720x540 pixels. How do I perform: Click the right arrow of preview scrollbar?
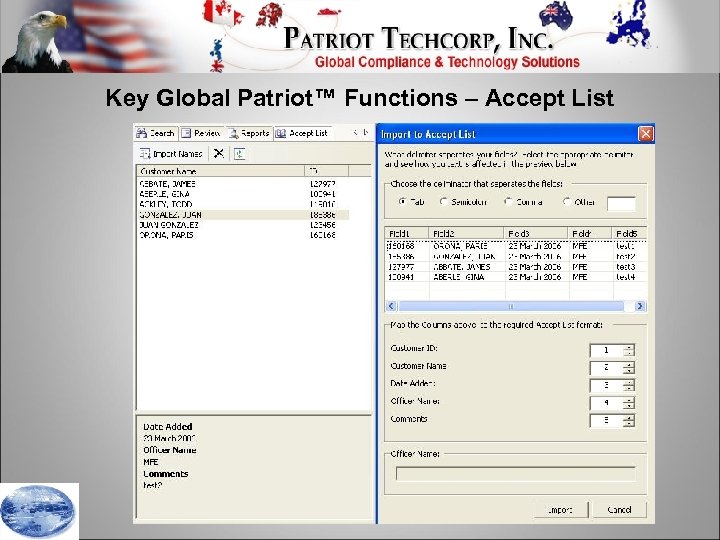(x=640, y=306)
